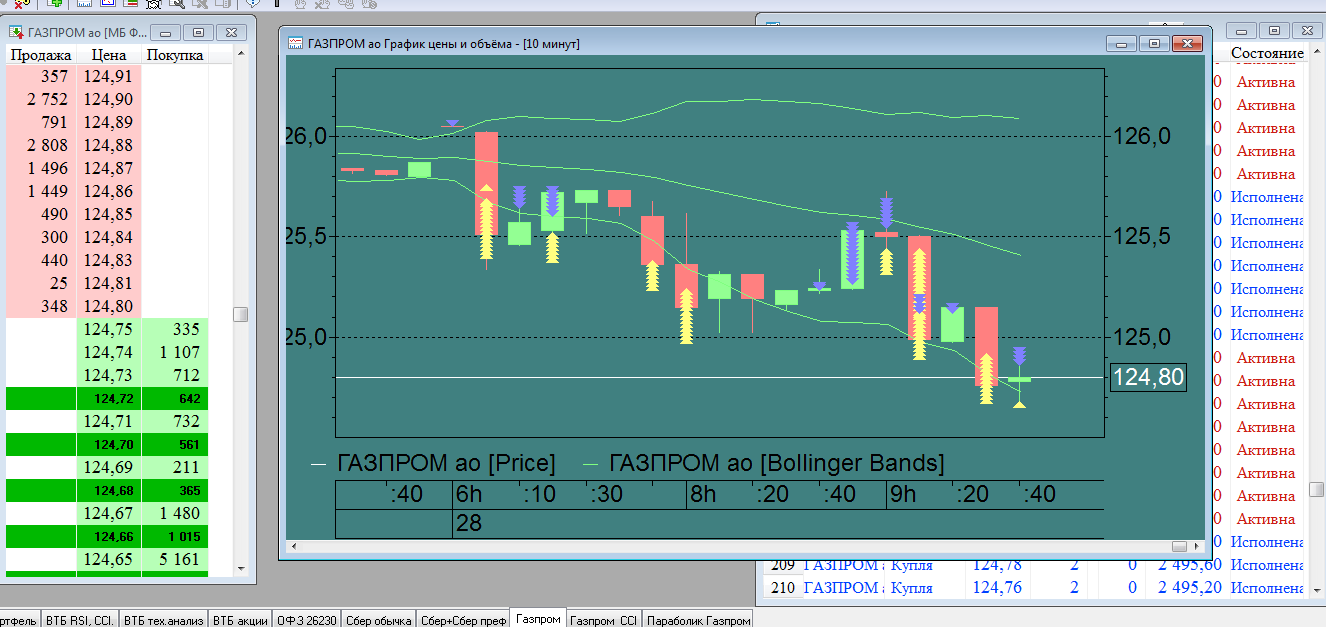Screen dimensions: 1326x627
Task: Select the 211 buy volume
Action: click(175, 467)
